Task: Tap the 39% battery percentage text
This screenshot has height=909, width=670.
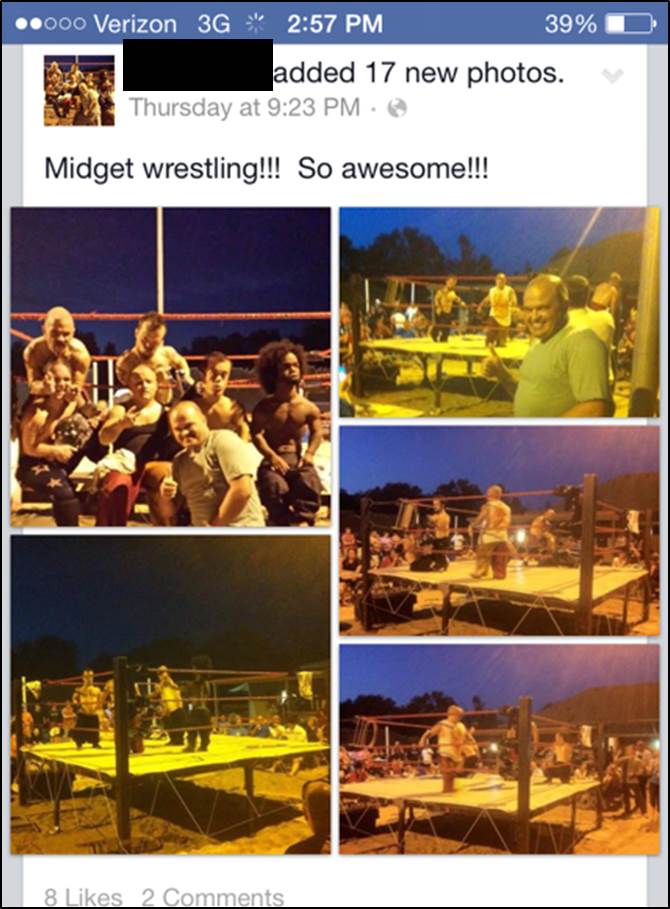Action: pos(570,24)
